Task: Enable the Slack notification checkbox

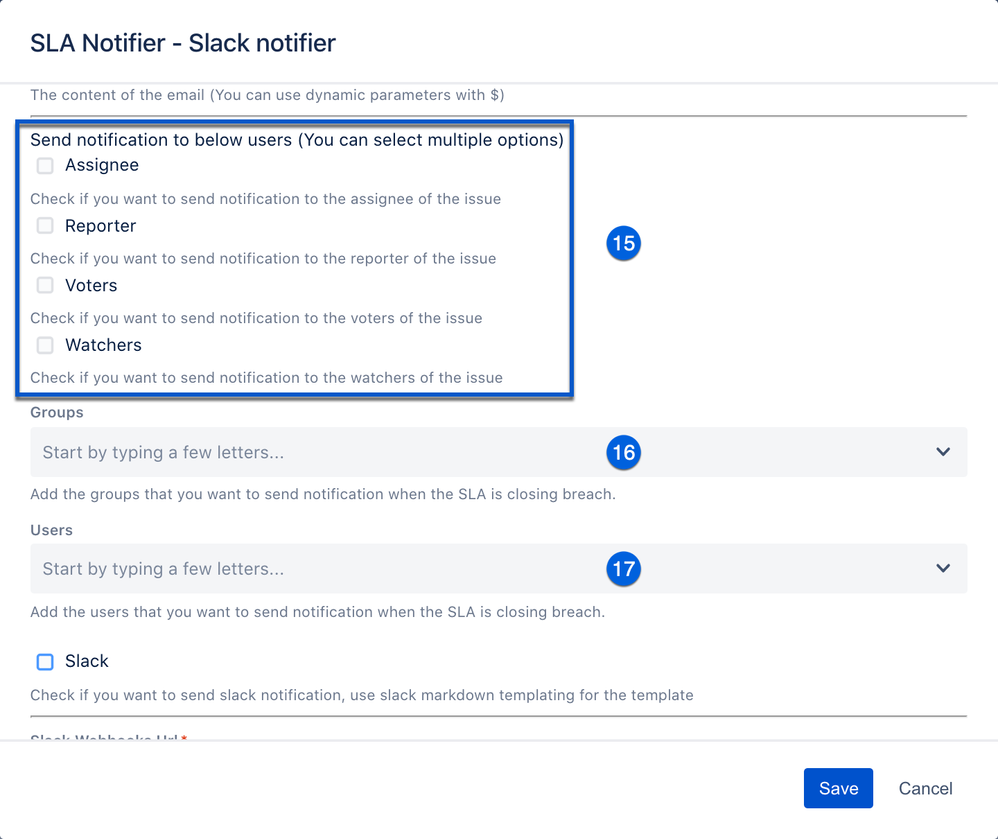Action: click(x=44, y=661)
